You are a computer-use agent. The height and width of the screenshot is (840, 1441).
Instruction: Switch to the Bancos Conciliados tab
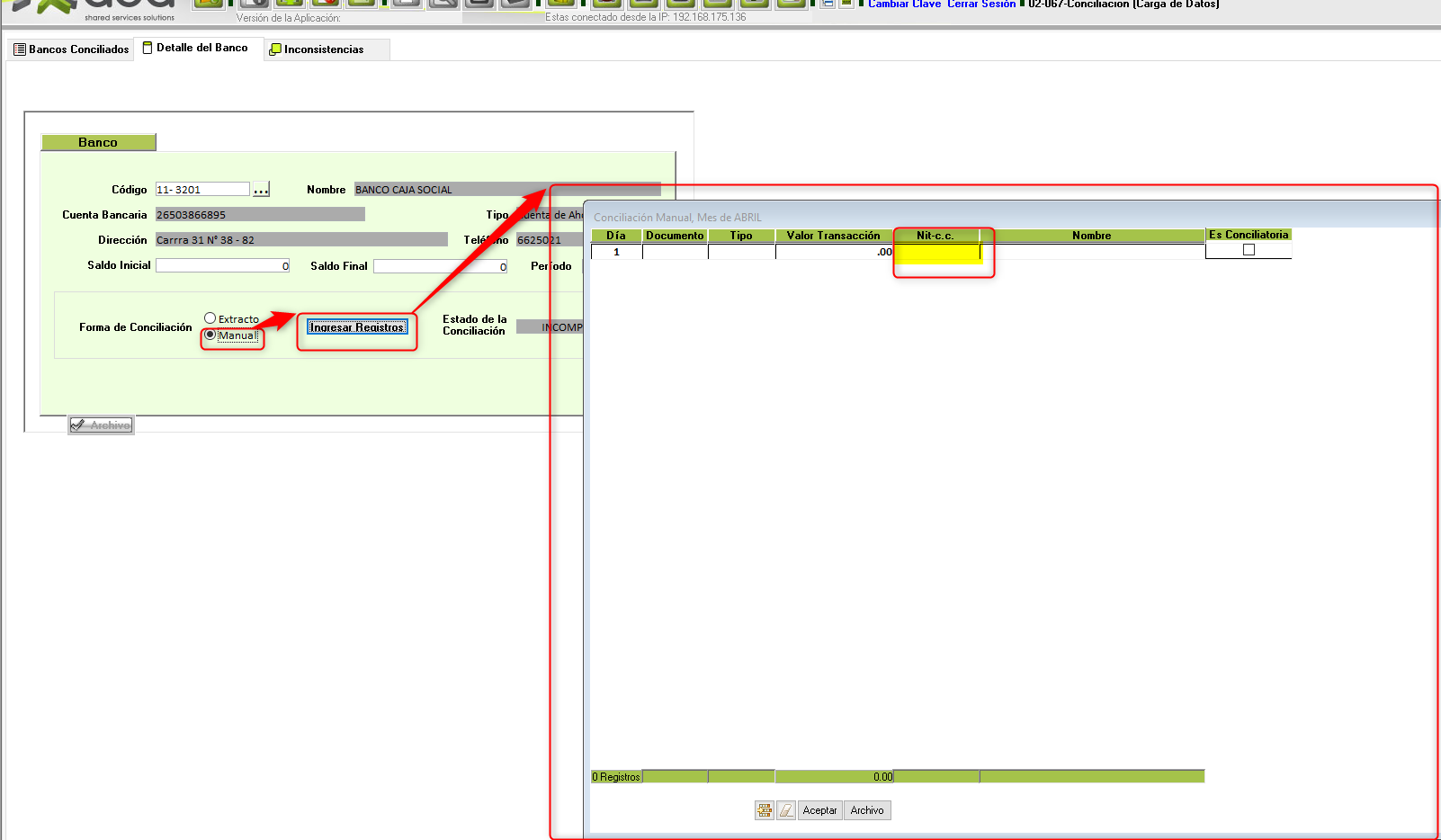71,49
